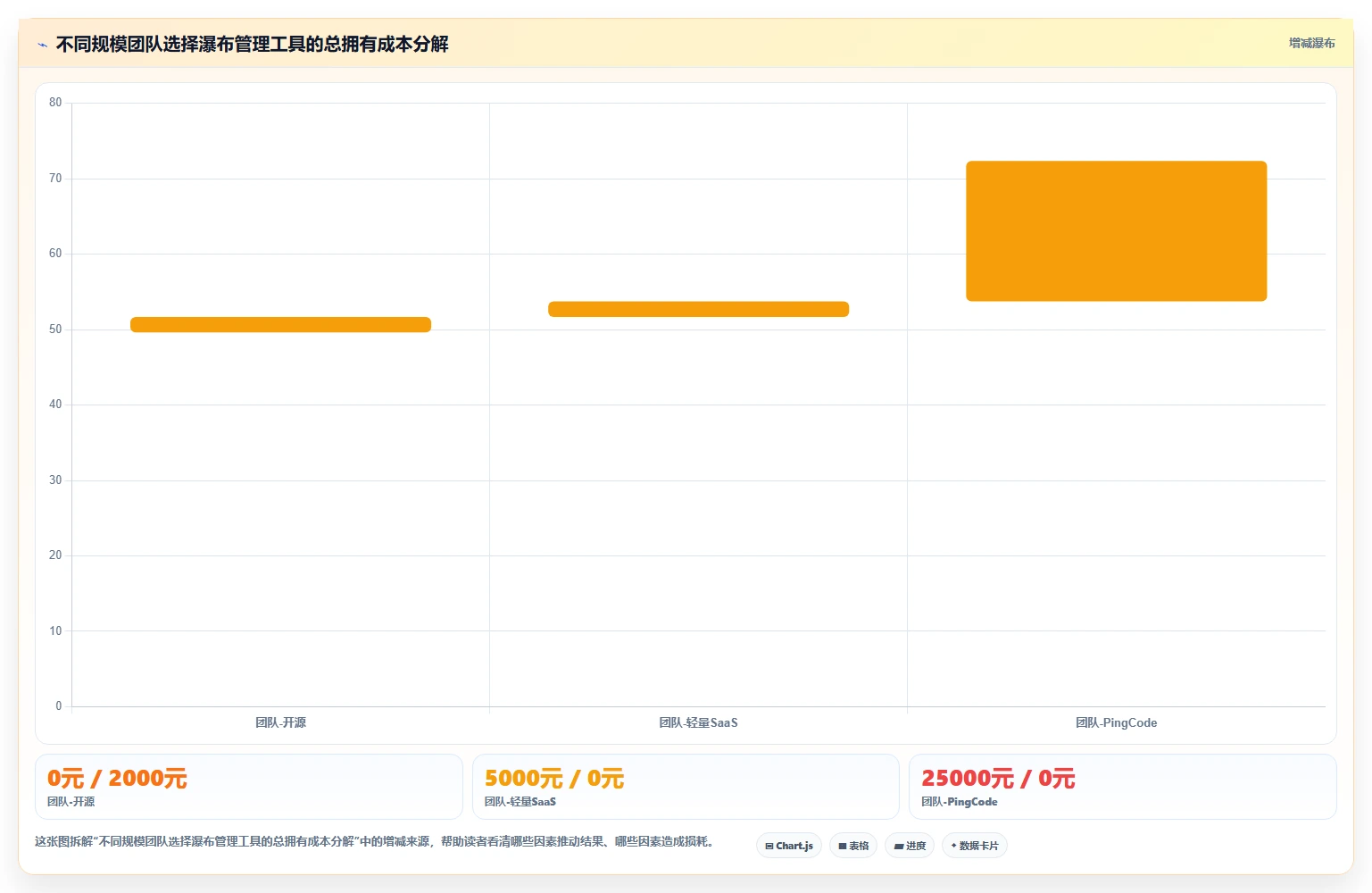1372x893 pixels.
Task: Click 团队-PingCode label under 25000元 card
Action: coord(960,802)
